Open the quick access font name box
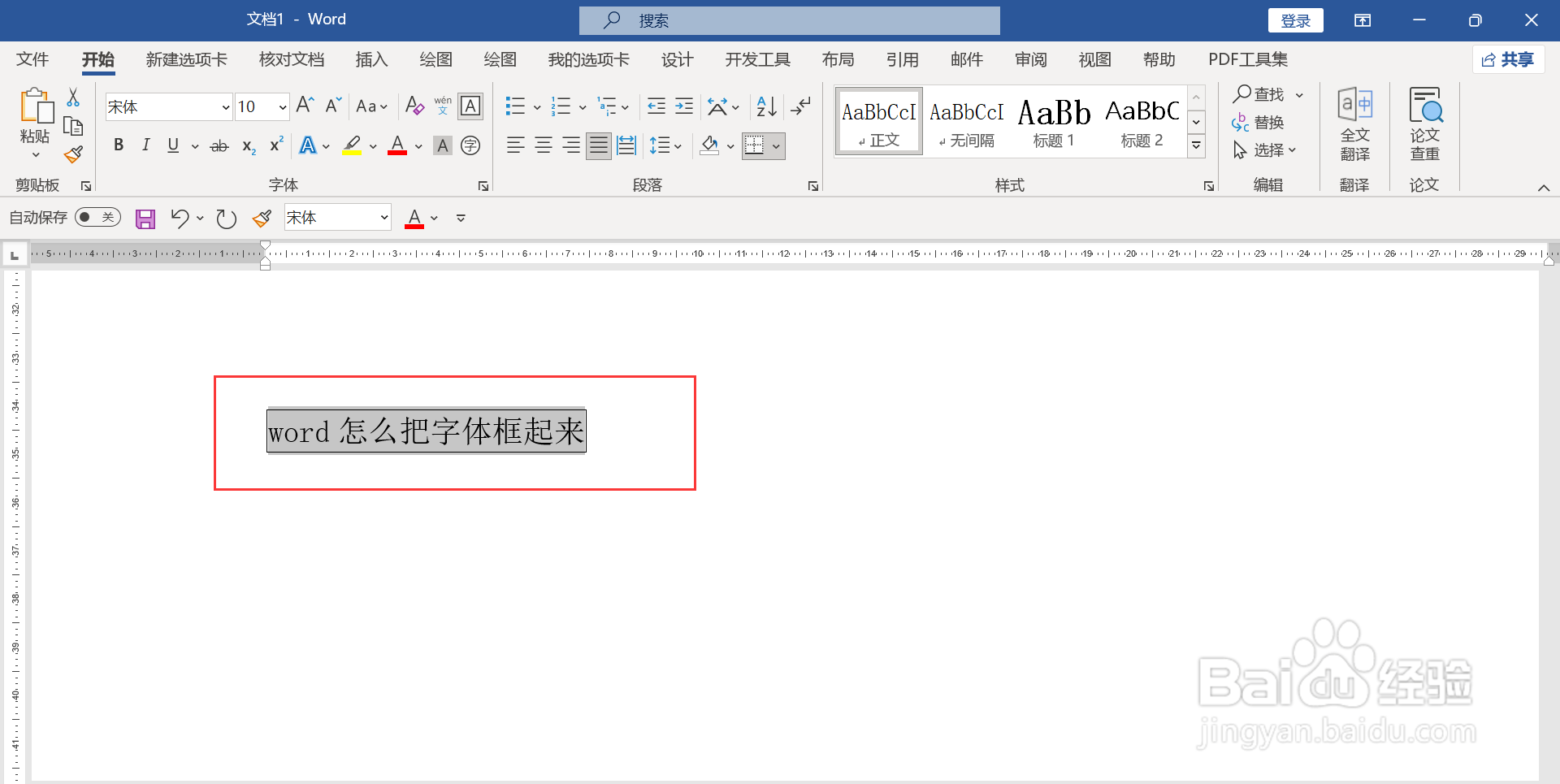This screenshot has width=1560, height=784. 337,218
